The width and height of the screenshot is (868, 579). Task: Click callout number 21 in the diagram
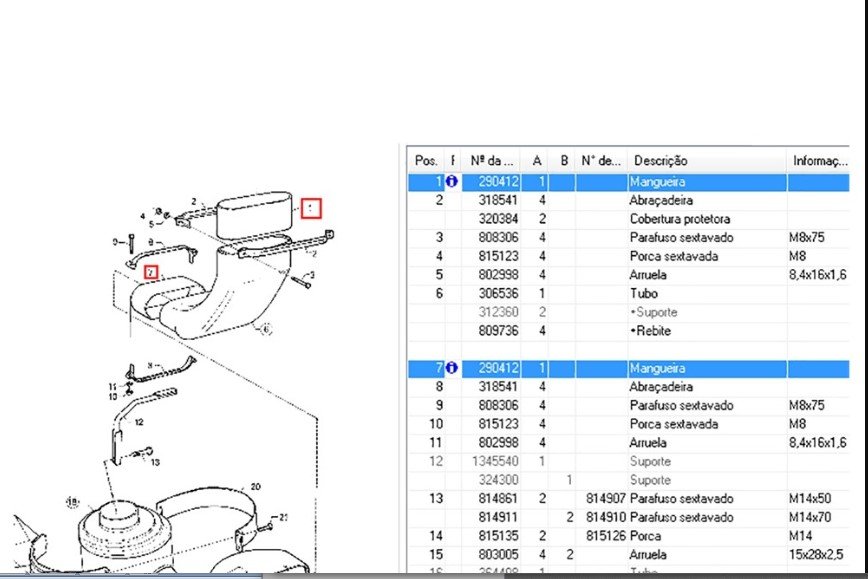click(283, 517)
